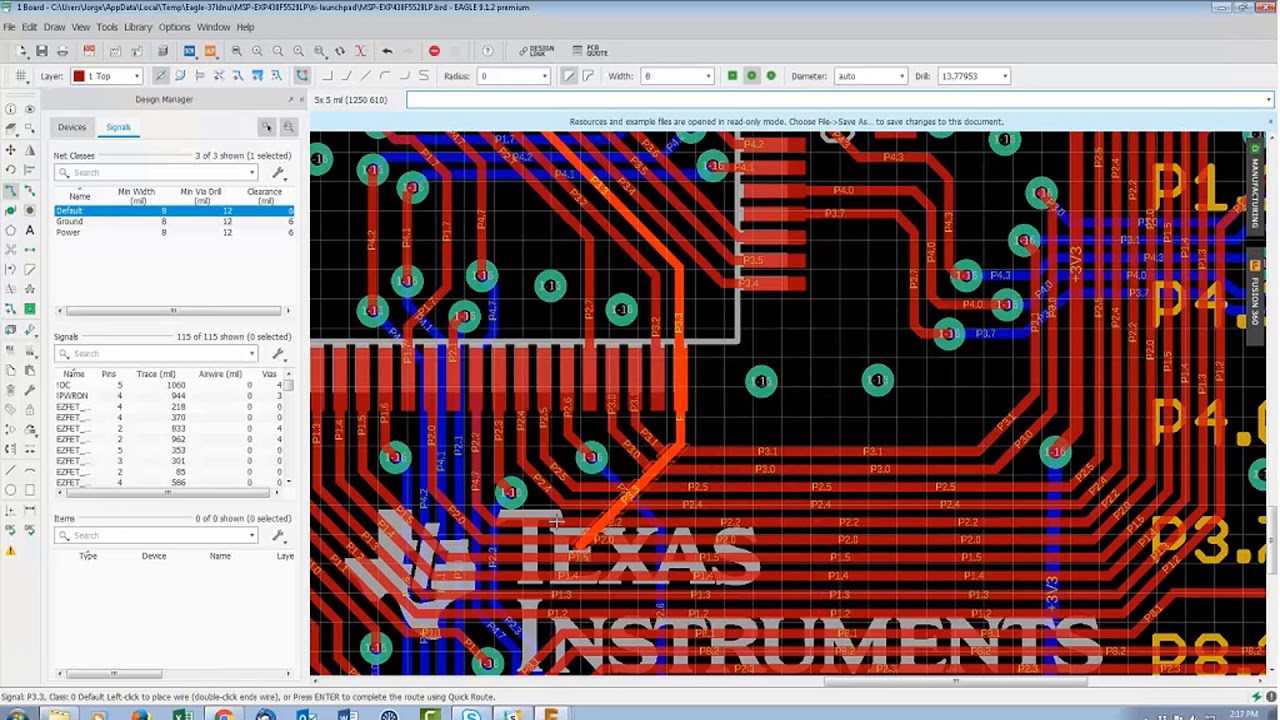Click the red layer color swatch
Viewport: 1280px width, 720px height.
click(78, 76)
